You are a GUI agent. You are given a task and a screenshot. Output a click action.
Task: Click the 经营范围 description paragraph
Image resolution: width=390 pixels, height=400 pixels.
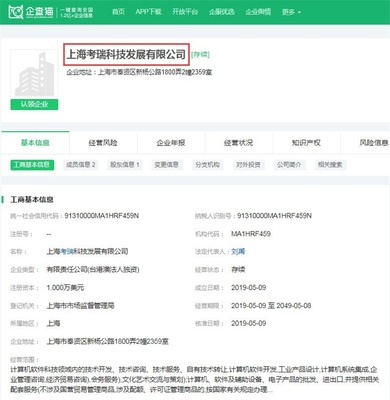(195, 379)
